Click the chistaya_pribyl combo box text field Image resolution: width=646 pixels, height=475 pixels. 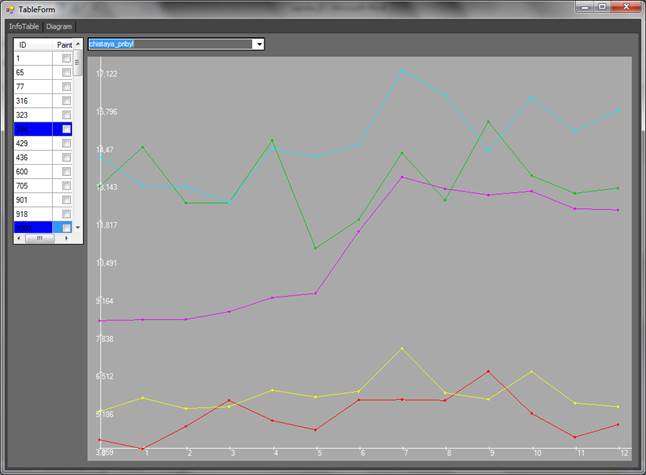pyautogui.click(x=169, y=44)
